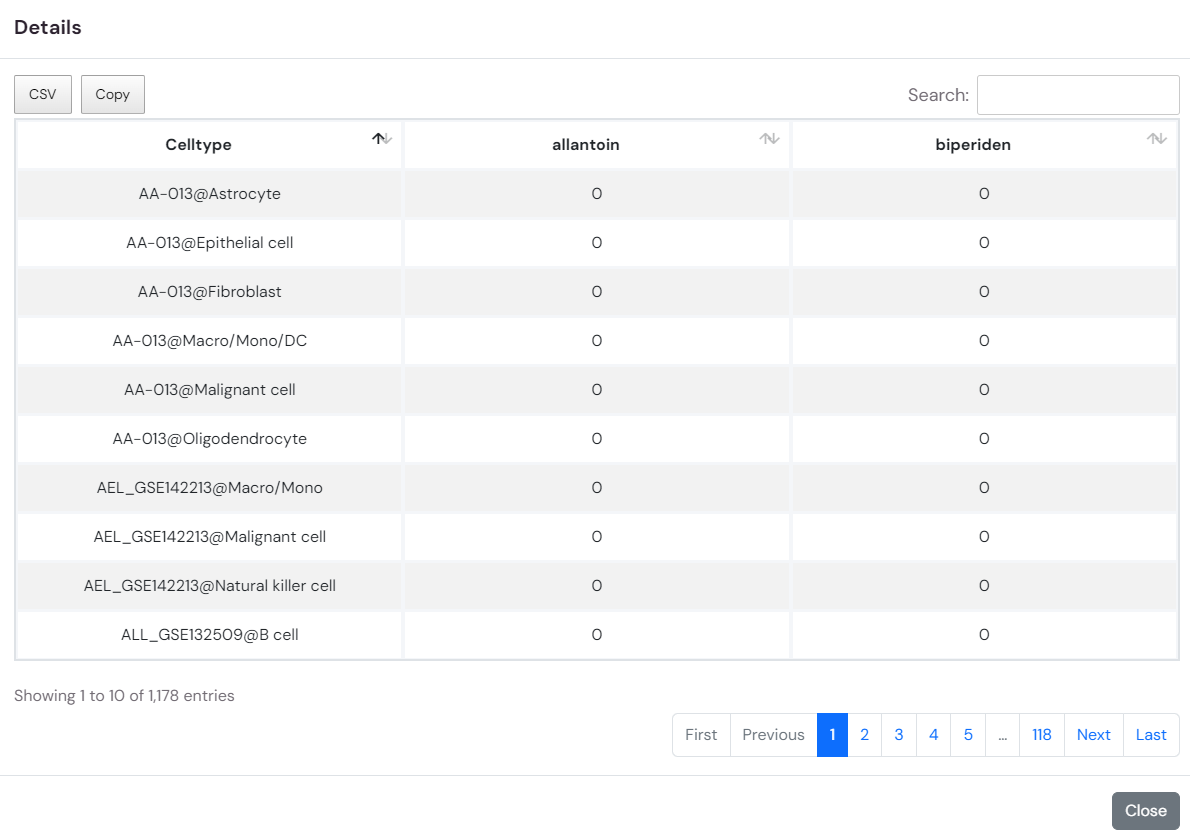
Task: Go to the Last page
Action: 1151,735
